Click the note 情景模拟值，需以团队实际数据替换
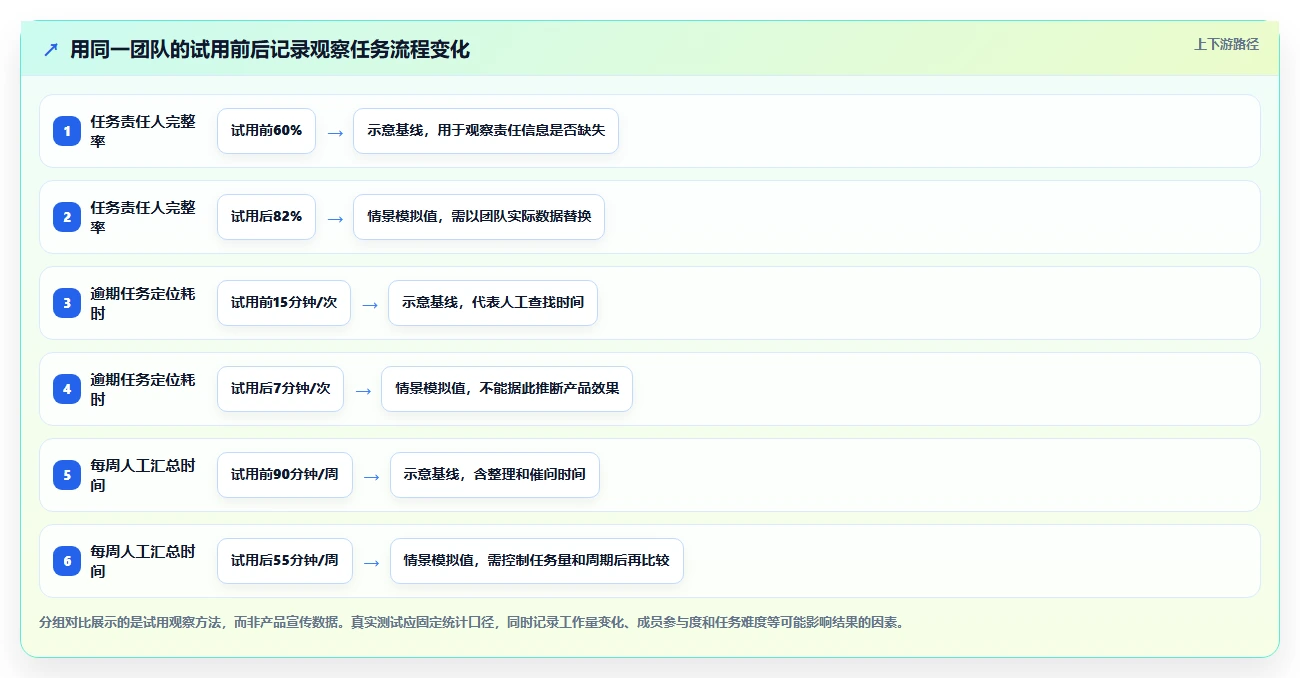This screenshot has height=678, width=1300. [x=479, y=217]
